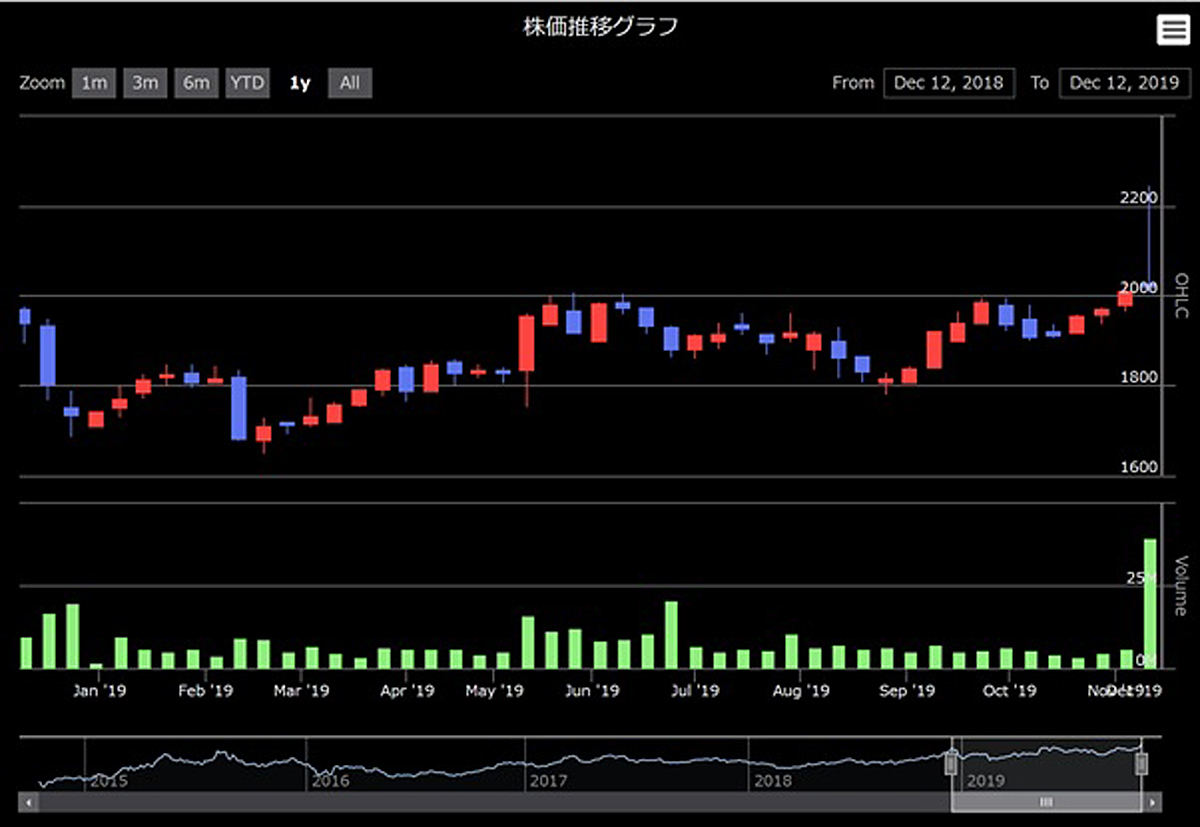
Task: Click the 2015 label in navigator
Action: (x=109, y=780)
